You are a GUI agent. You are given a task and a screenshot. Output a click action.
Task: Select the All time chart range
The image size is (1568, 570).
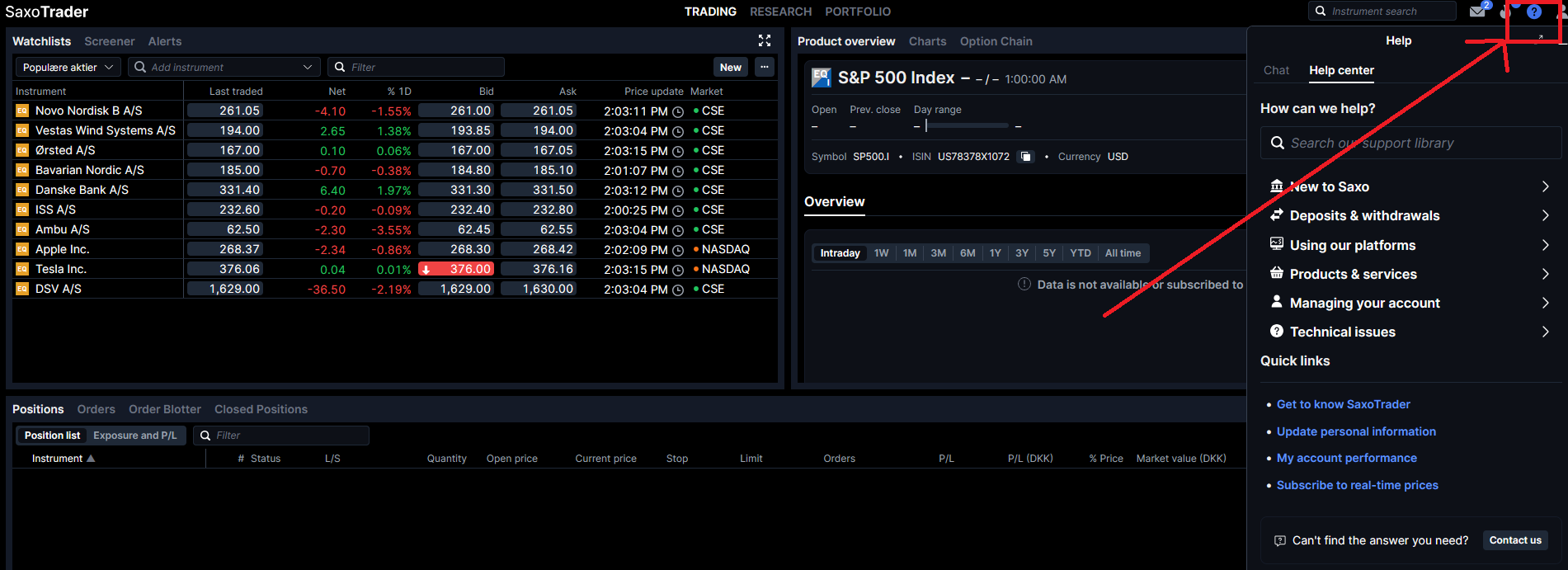(1123, 253)
